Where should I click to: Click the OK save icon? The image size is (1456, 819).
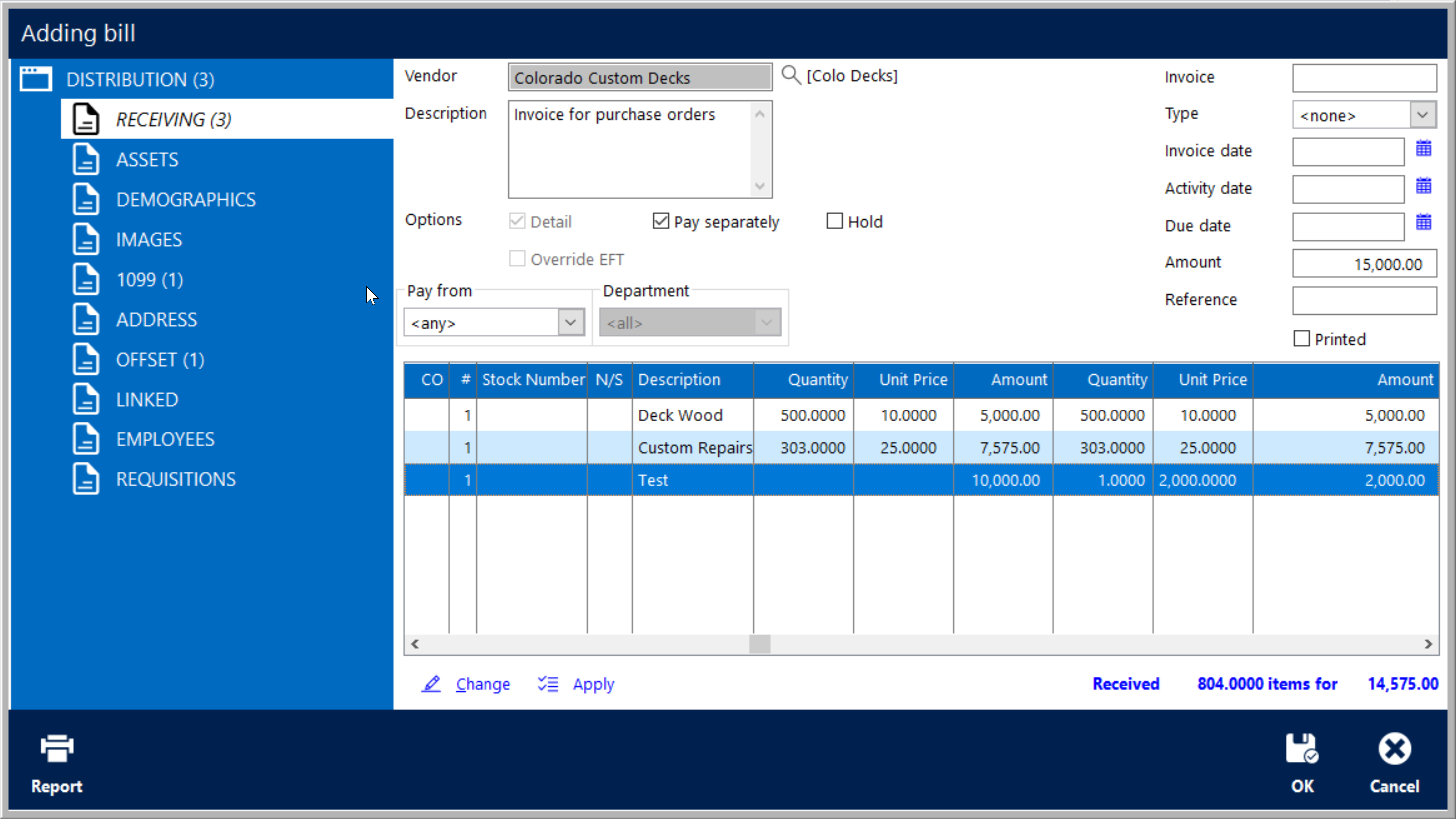(1301, 749)
